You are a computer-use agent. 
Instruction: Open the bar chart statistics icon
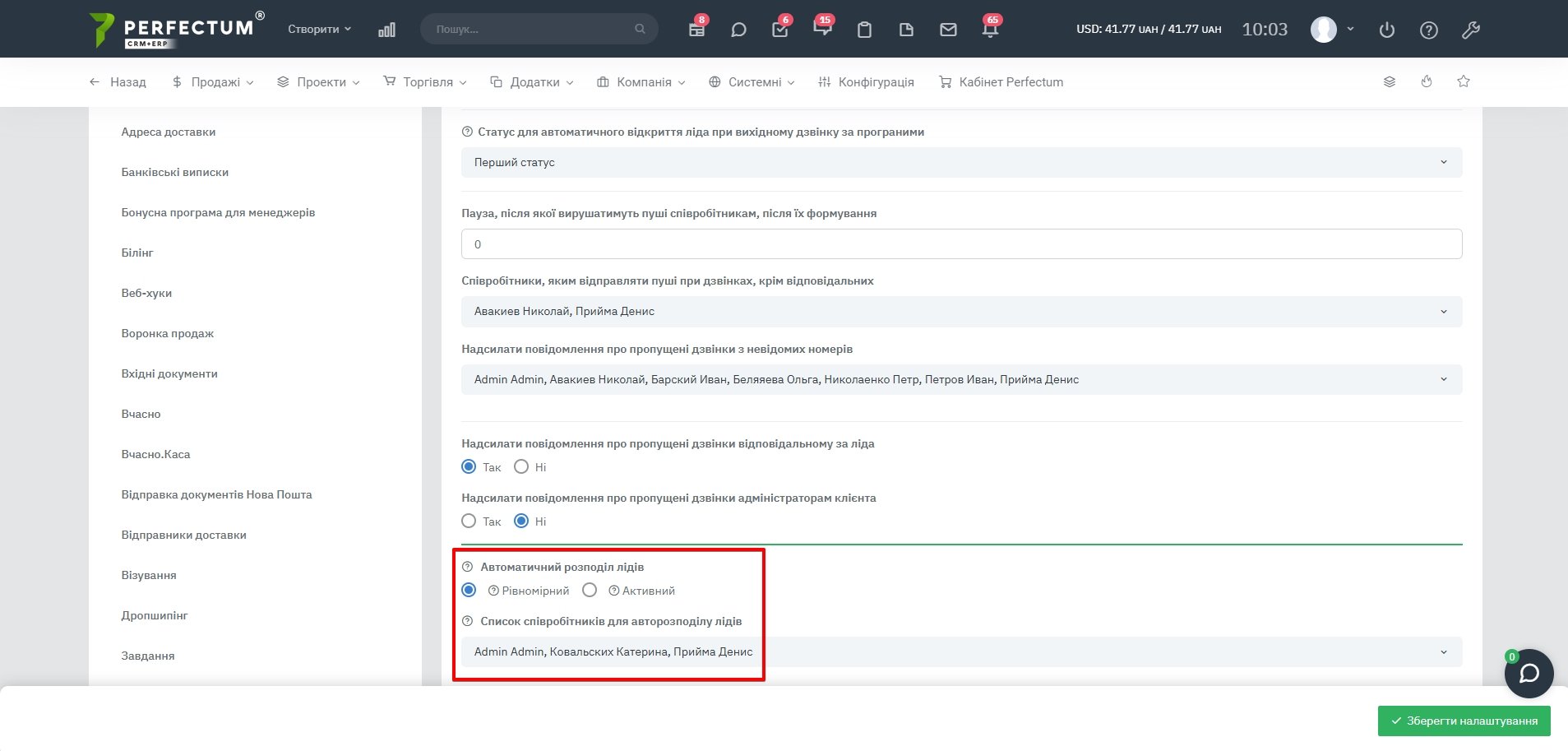386,30
